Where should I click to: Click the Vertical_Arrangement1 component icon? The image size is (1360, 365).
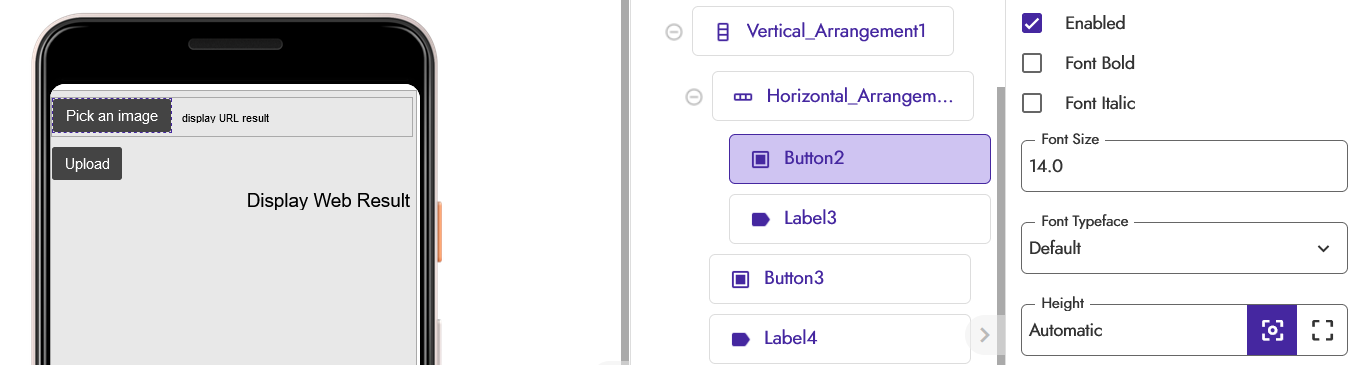[723, 31]
